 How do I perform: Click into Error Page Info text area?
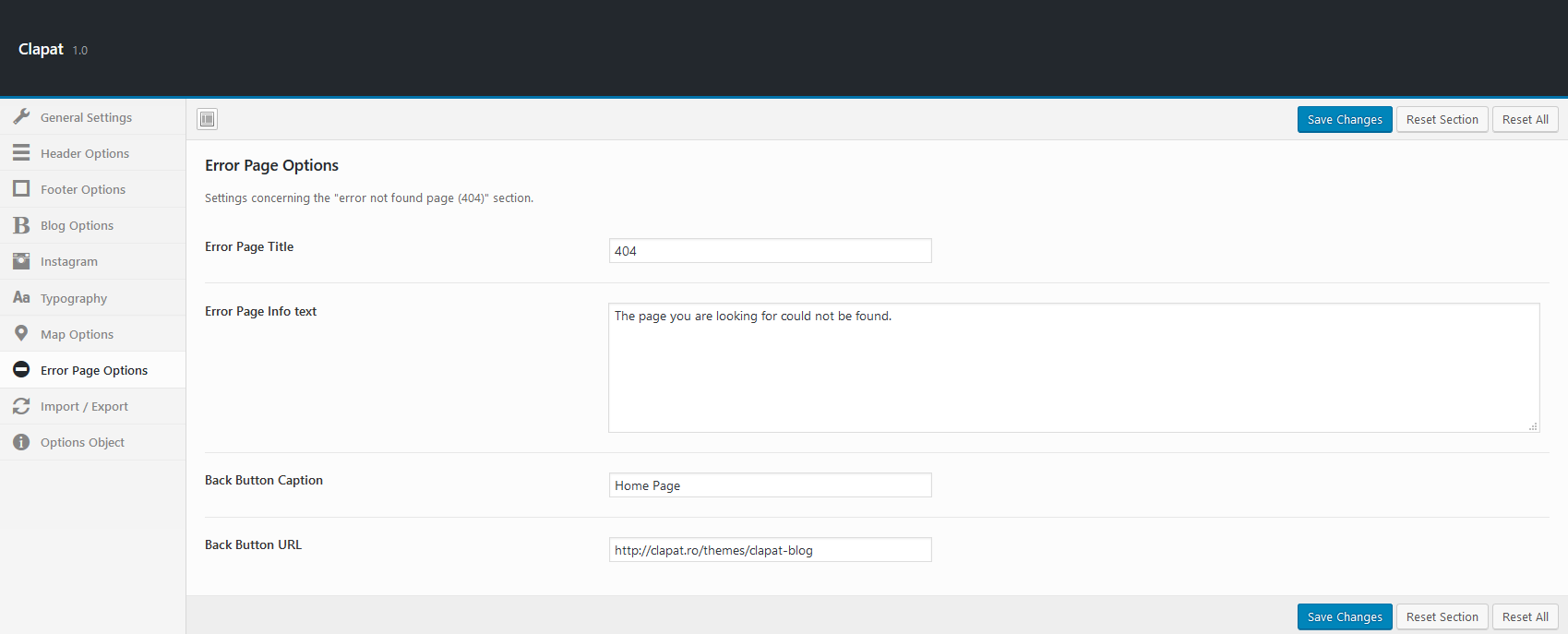[1074, 368]
